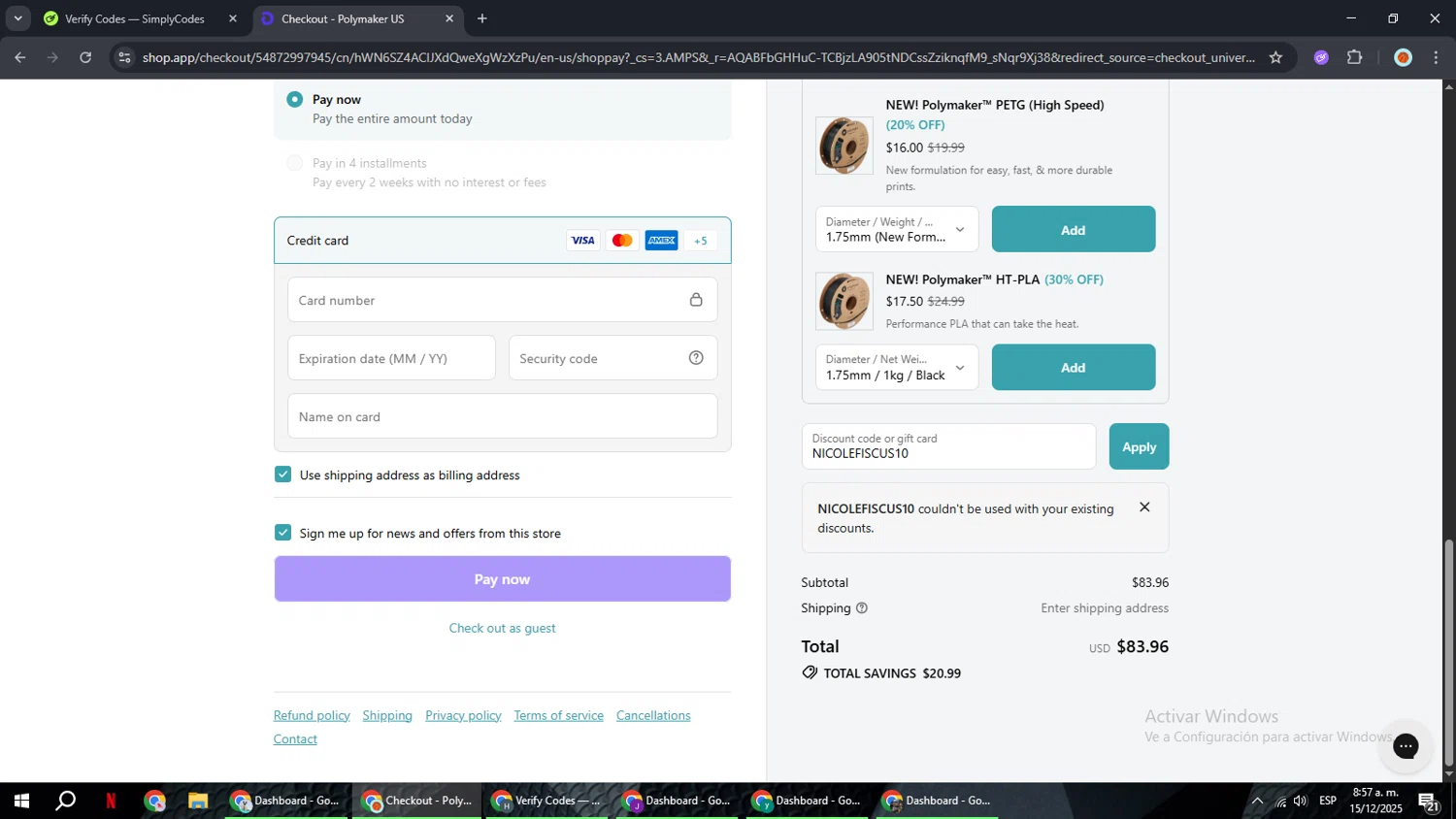The width and height of the screenshot is (1456, 819).
Task: Choose Check out as guest
Action: tap(502, 628)
